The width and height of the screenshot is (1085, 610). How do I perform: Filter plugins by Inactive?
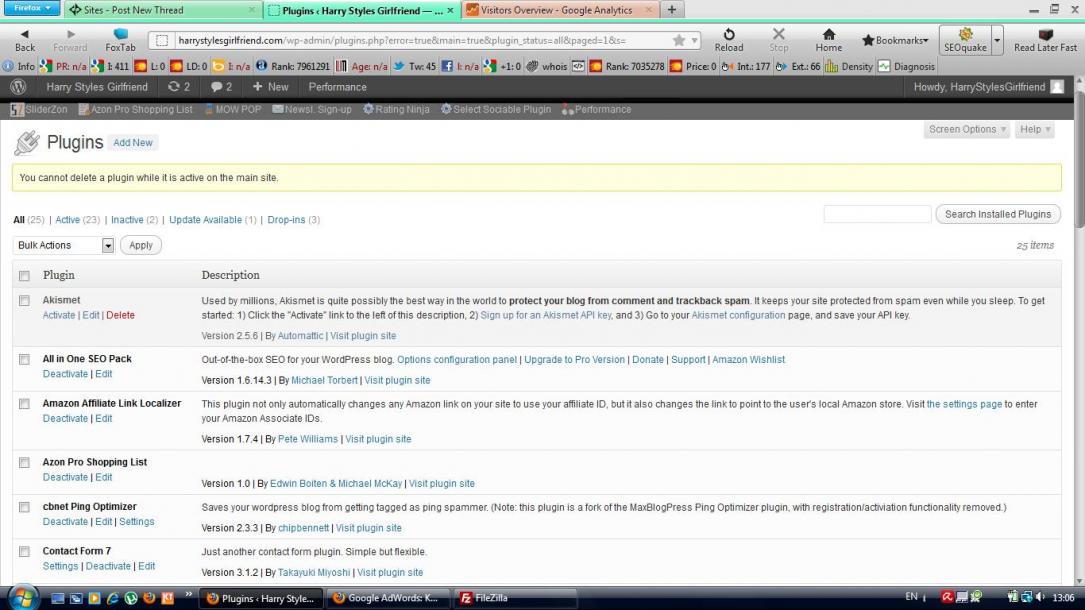coord(127,220)
